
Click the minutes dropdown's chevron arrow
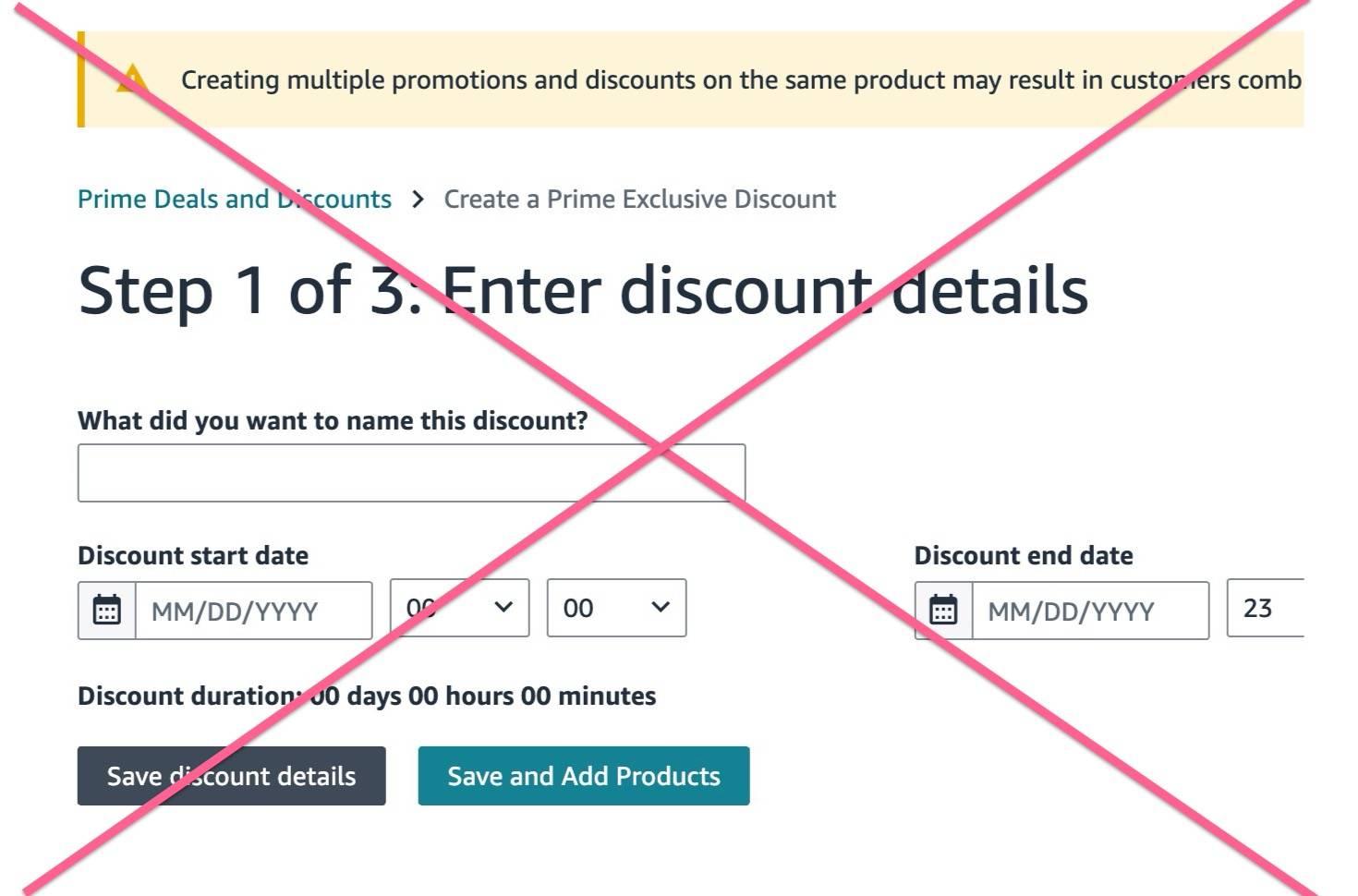661,607
